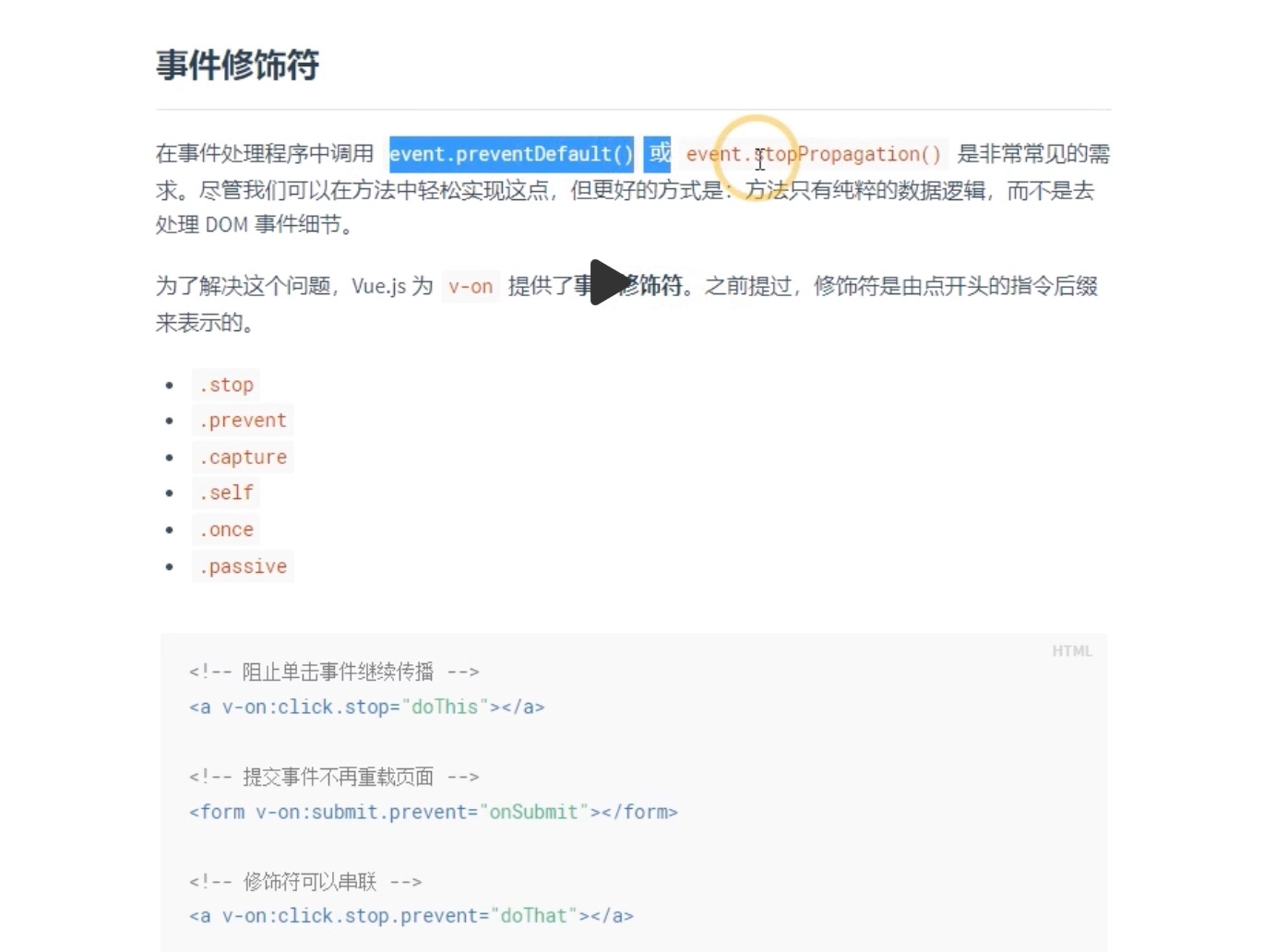Click the 阻止单击事件继续传播 comment line
The width and height of the screenshot is (1264, 952).
[x=334, y=672]
